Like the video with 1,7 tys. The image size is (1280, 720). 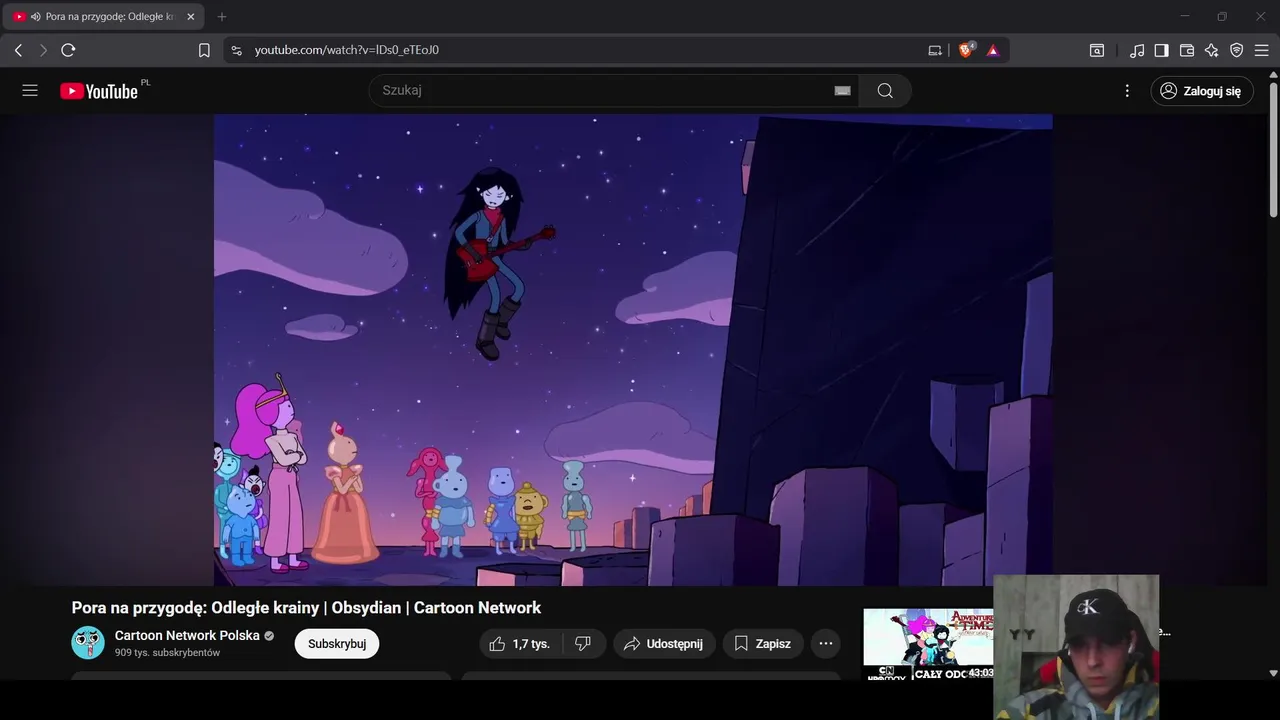tap(521, 644)
